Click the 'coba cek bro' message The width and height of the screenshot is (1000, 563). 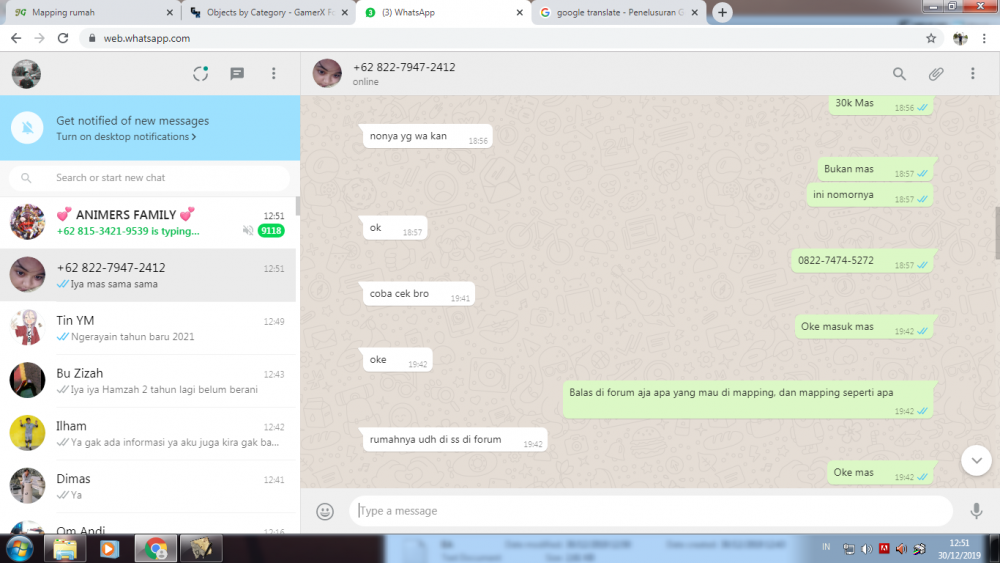point(418,294)
